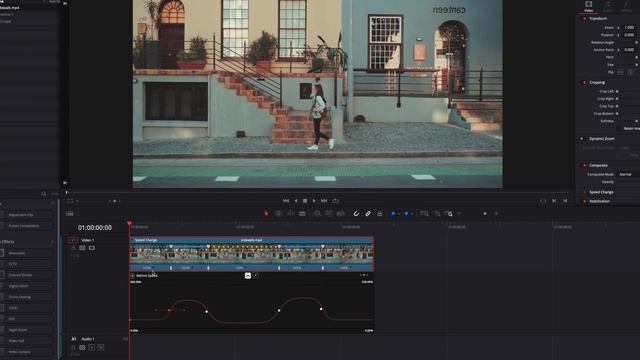Toggle the Dynamic Zoom enable switch
This screenshot has width=640, height=360.
pos(582,139)
